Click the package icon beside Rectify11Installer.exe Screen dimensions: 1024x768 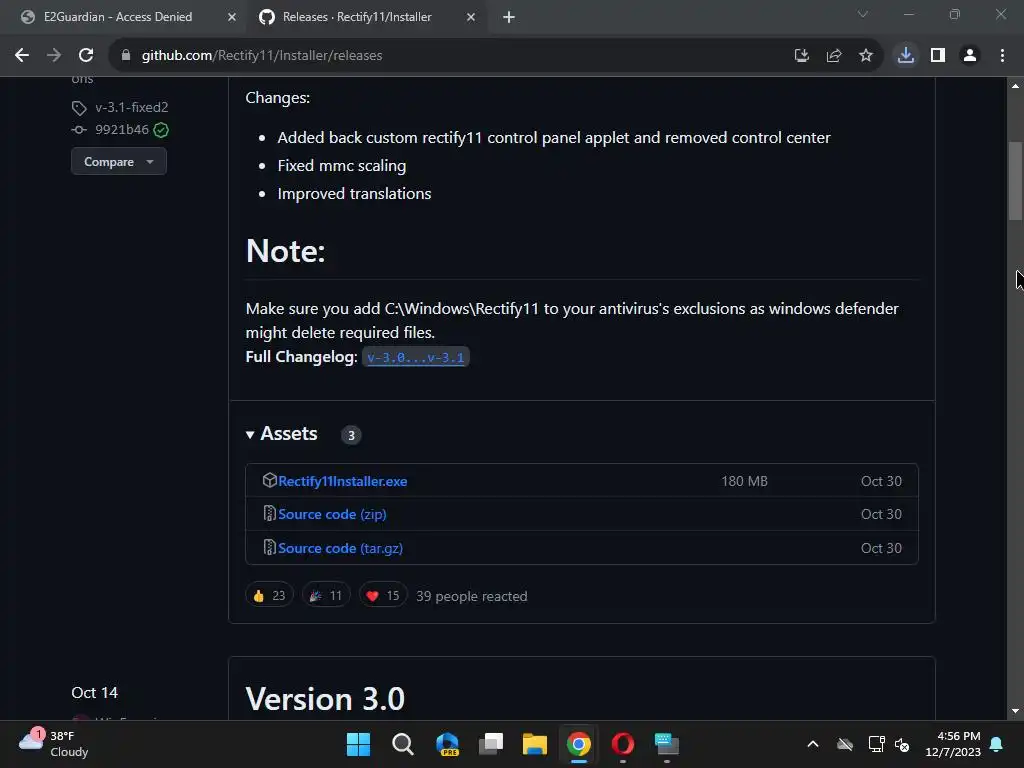(x=269, y=481)
